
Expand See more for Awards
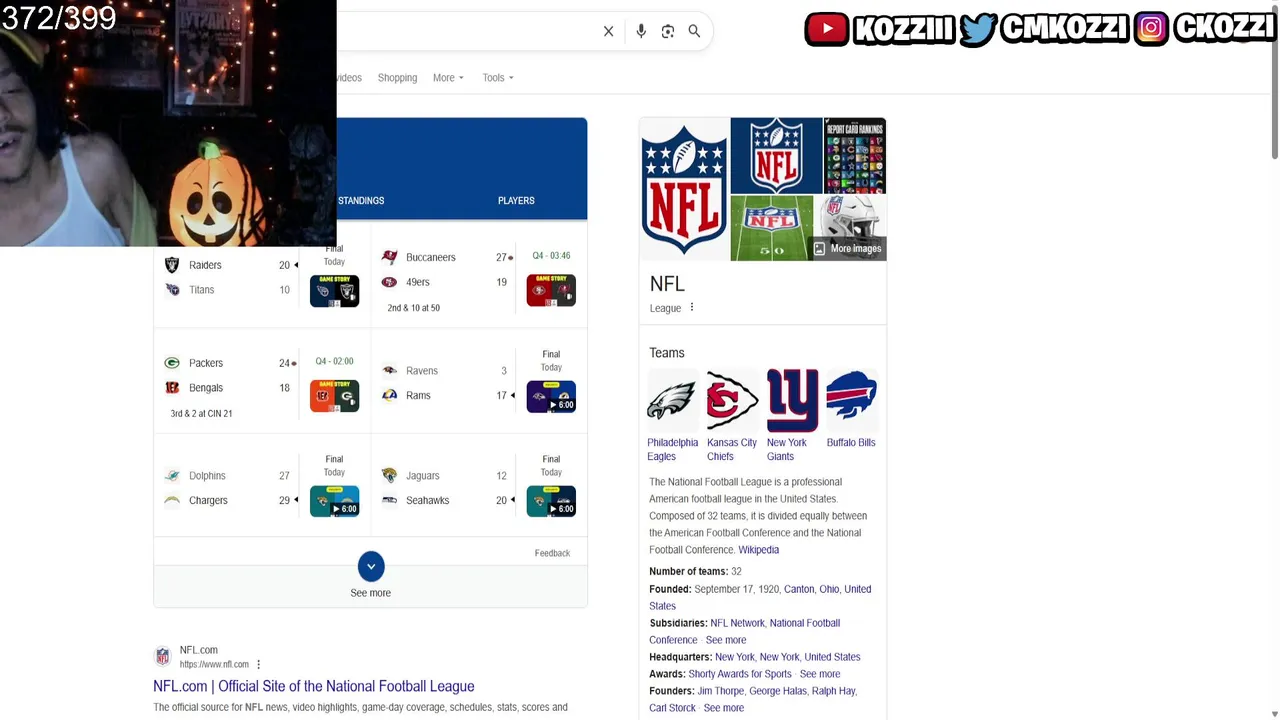[820, 674]
